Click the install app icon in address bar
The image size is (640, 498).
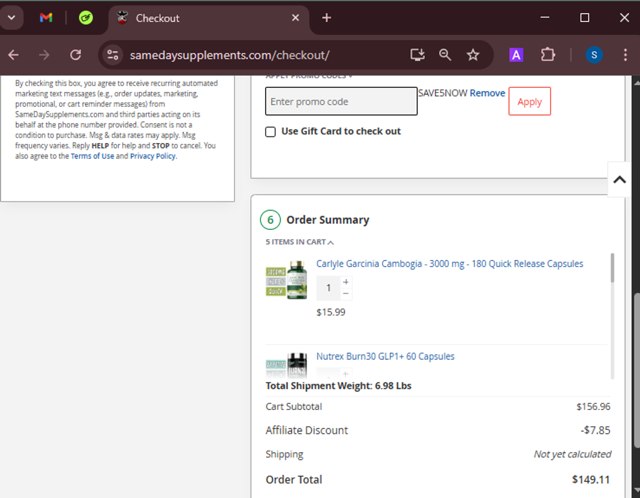[x=417, y=55]
